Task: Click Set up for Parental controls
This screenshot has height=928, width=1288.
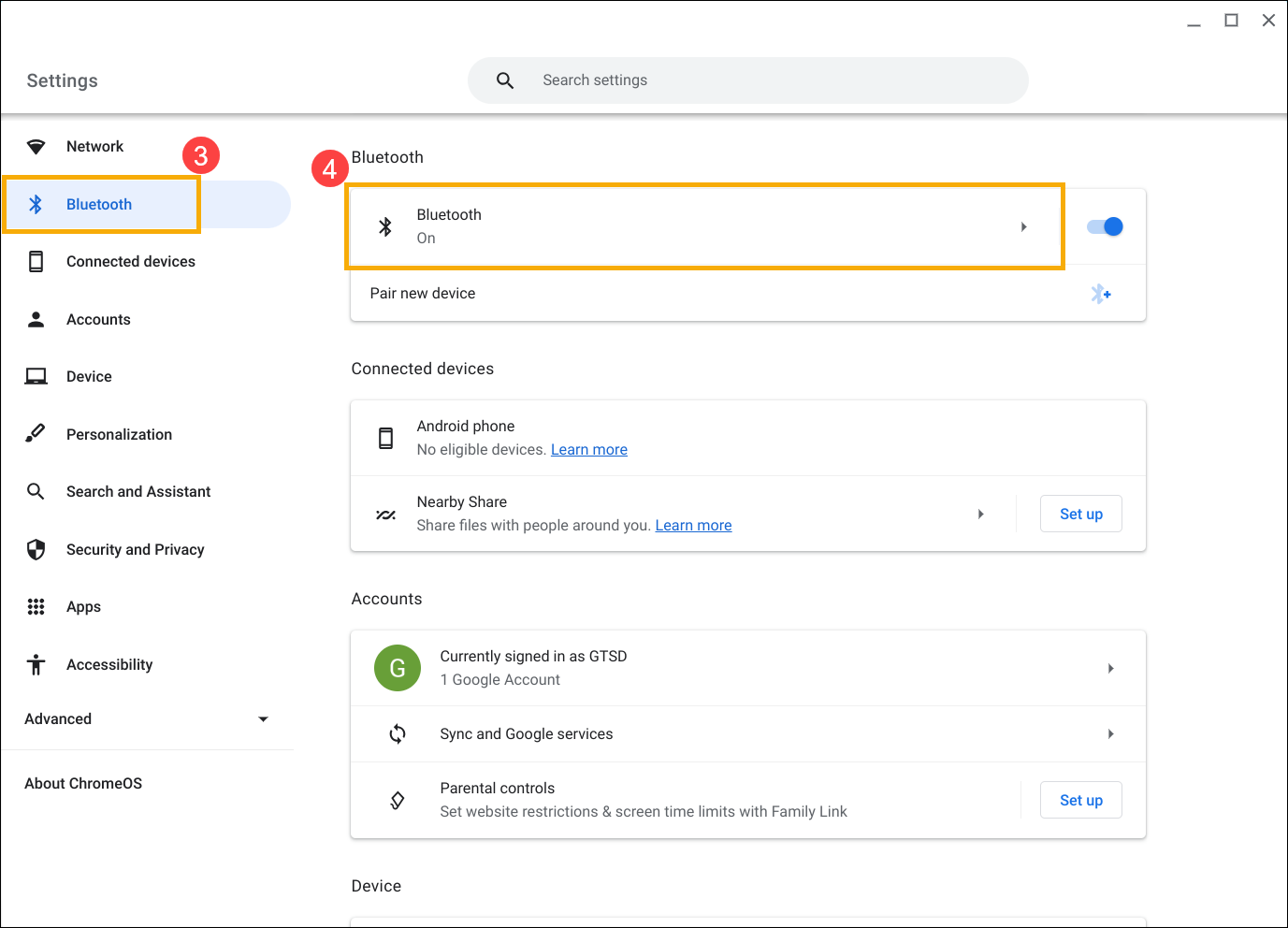Action: tap(1081, 800)
